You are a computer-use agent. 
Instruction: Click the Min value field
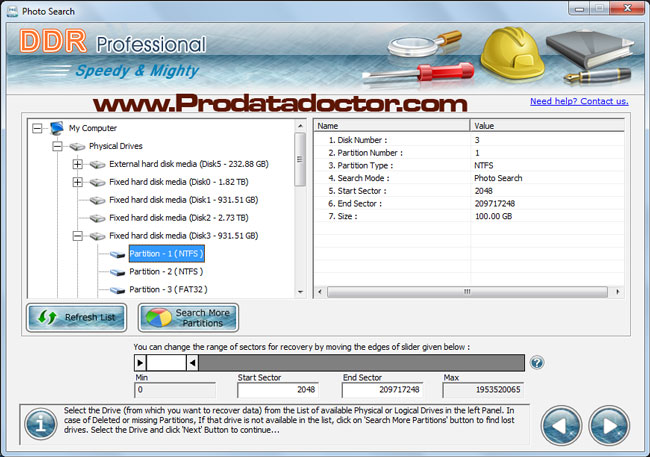[x=175, y=390]
